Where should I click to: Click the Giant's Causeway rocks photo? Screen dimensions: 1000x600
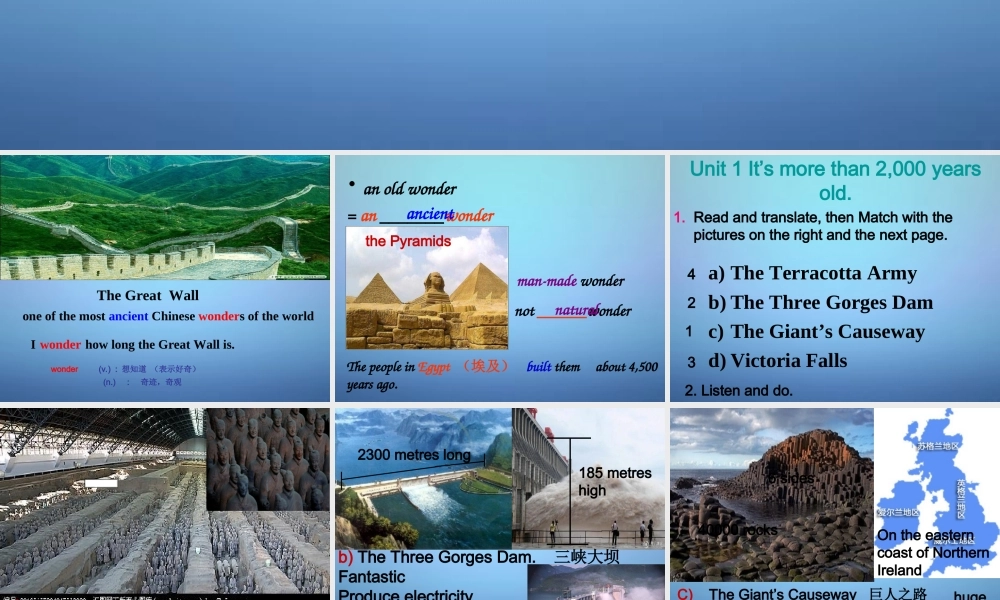tap(771, 495)
